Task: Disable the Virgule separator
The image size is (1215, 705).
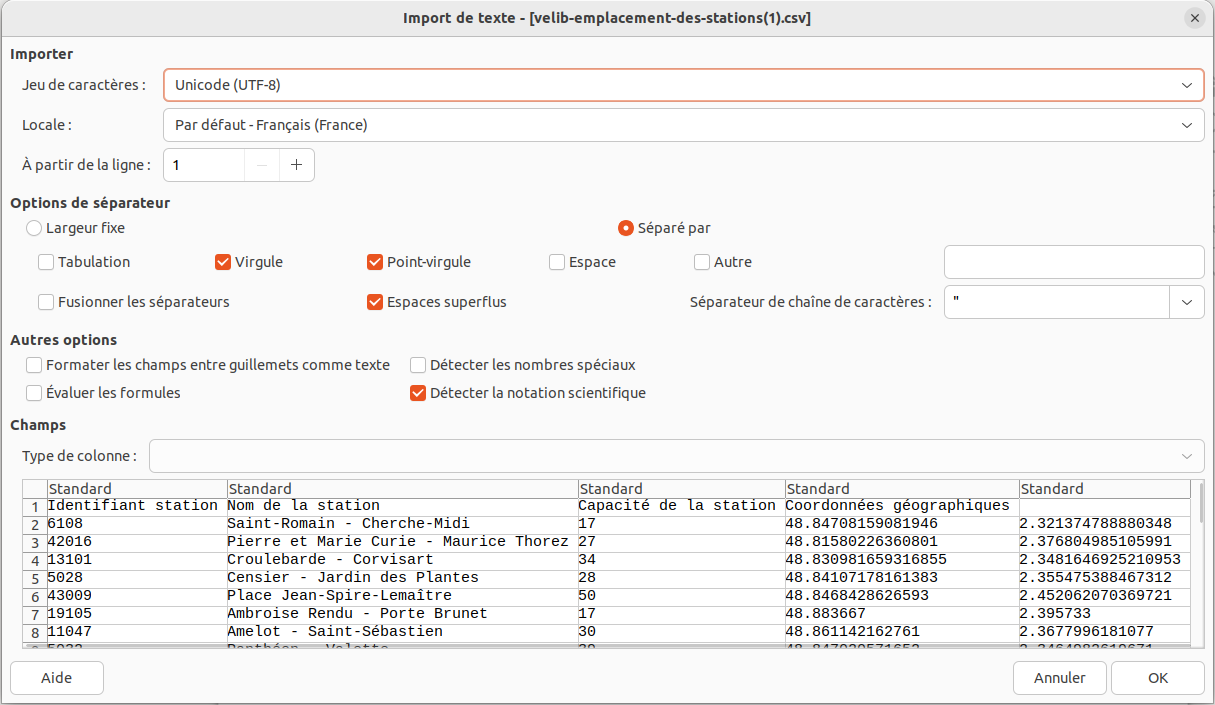Action: point(222,262)
